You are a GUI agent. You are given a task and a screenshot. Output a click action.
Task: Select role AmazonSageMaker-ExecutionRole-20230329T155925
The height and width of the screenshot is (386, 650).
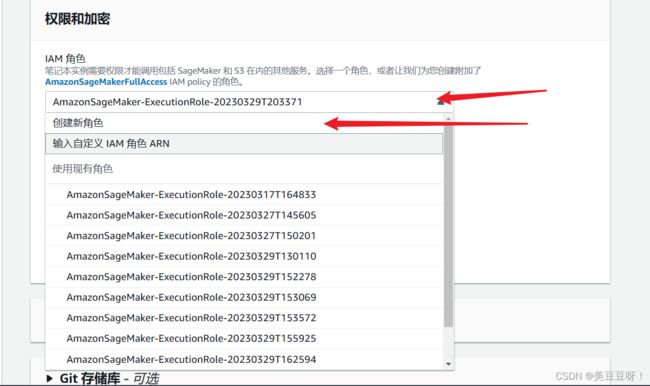pos(244,338)
